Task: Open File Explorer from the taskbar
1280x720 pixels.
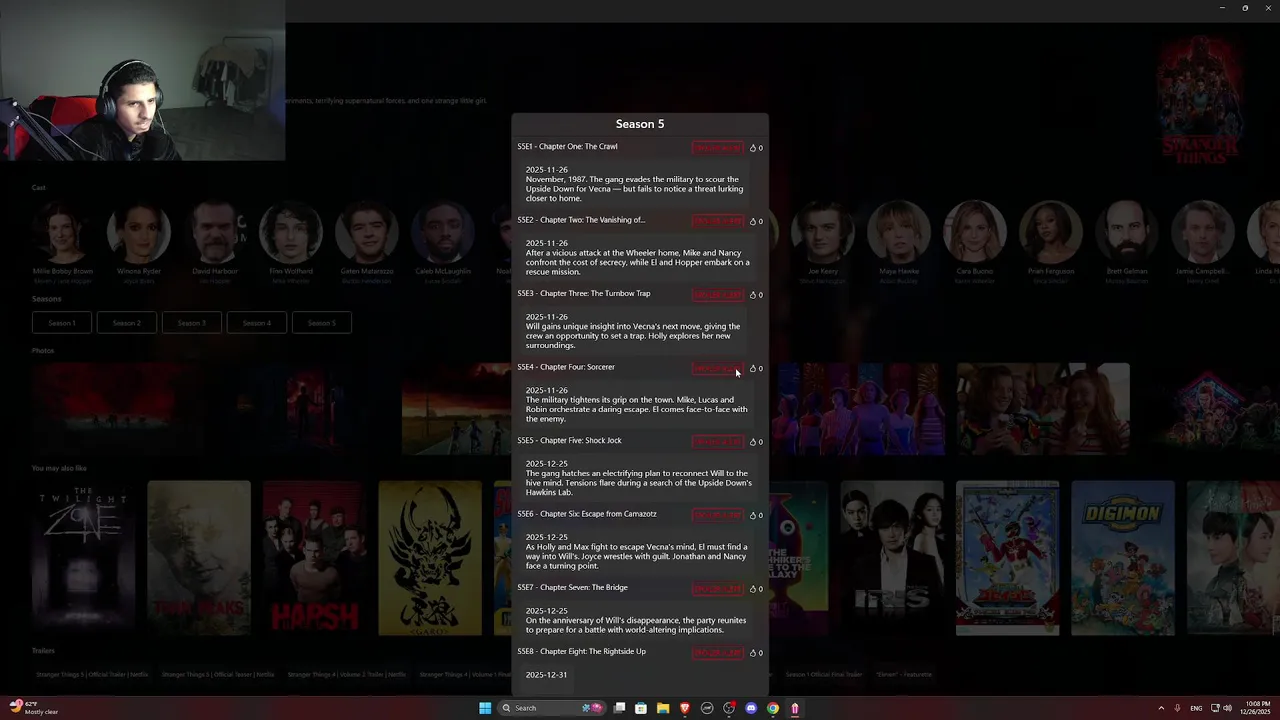Action: (663, 708)
